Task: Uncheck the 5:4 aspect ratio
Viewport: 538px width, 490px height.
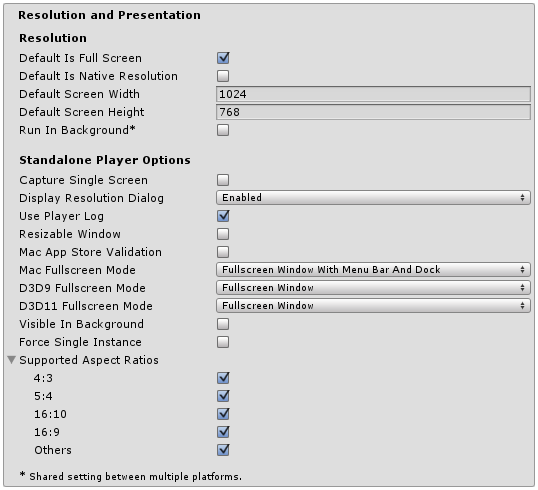Action: [223, 396]
